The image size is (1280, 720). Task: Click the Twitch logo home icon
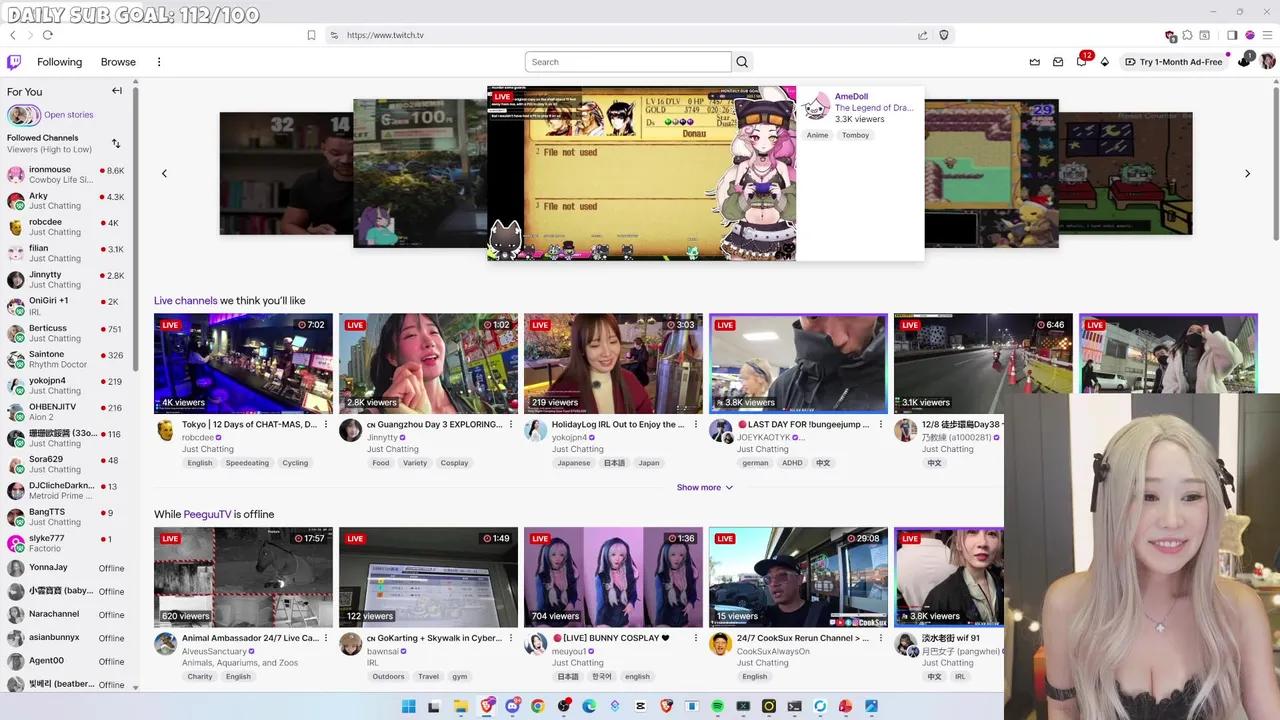tap(14, 61)
